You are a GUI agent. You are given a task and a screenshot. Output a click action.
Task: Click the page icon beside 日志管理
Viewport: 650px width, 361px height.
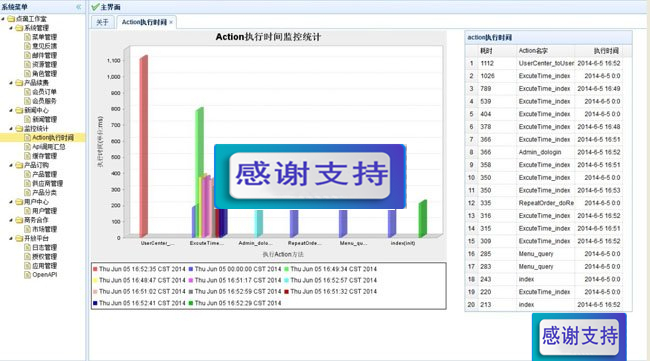(x=27, y=247)
